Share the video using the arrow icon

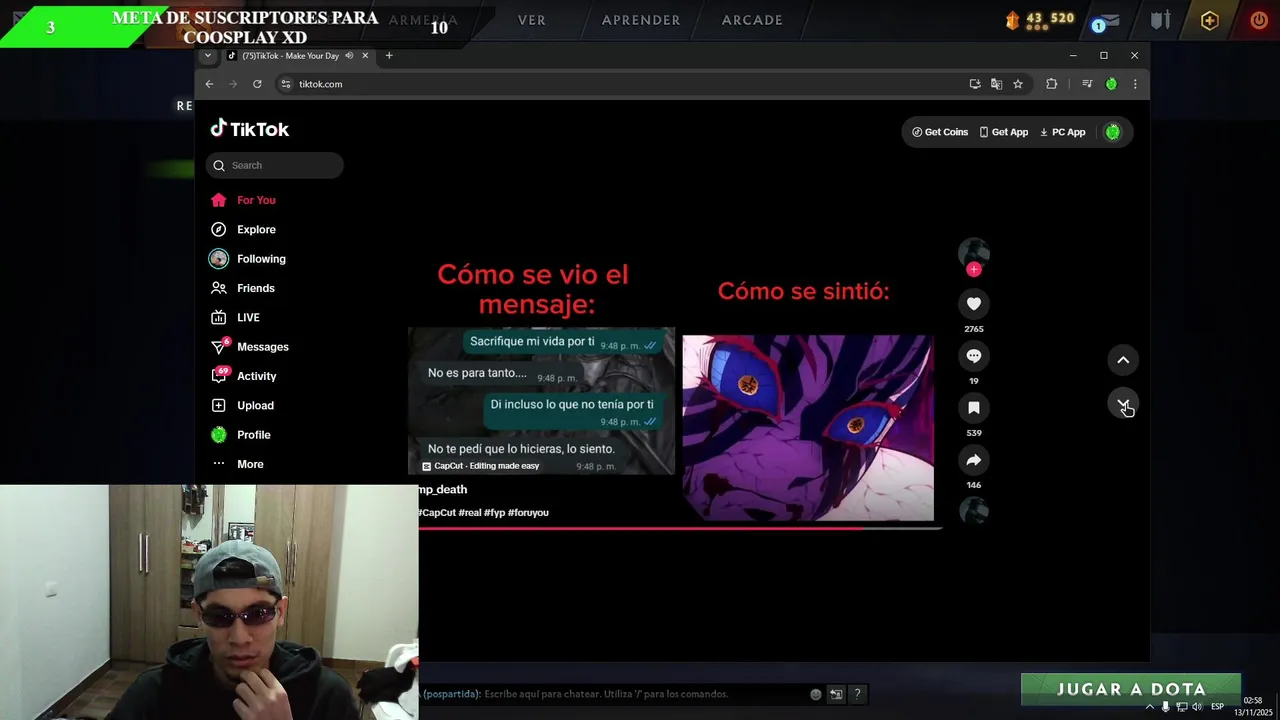pyautogui.click(x=973, y=460)
